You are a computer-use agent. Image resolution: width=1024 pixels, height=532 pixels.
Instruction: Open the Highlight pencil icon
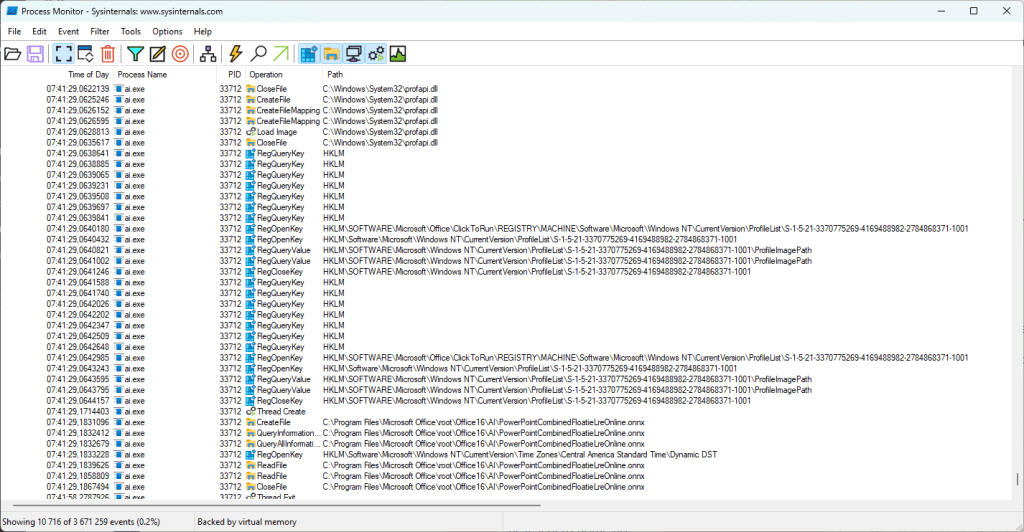coord(158,53)
